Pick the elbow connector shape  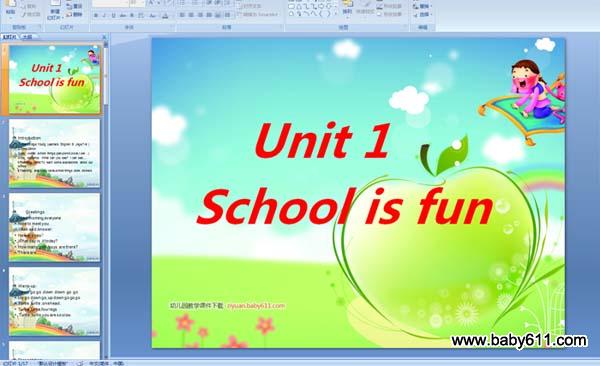click(306, 6)
